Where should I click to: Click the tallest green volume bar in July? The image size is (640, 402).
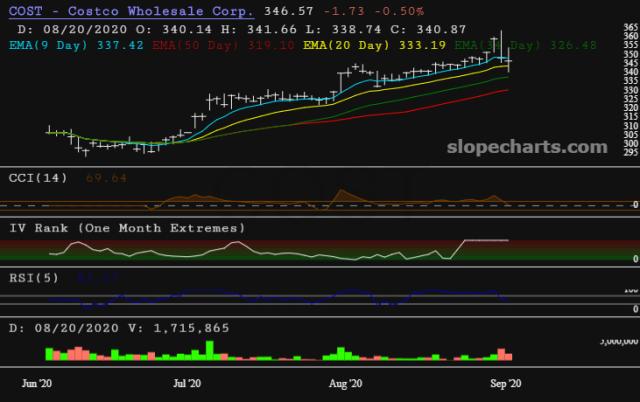tap(208, 351)
